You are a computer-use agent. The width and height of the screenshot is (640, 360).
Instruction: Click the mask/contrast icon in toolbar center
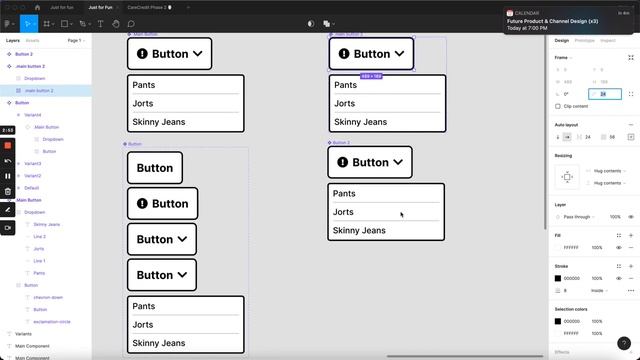point(311,24)
